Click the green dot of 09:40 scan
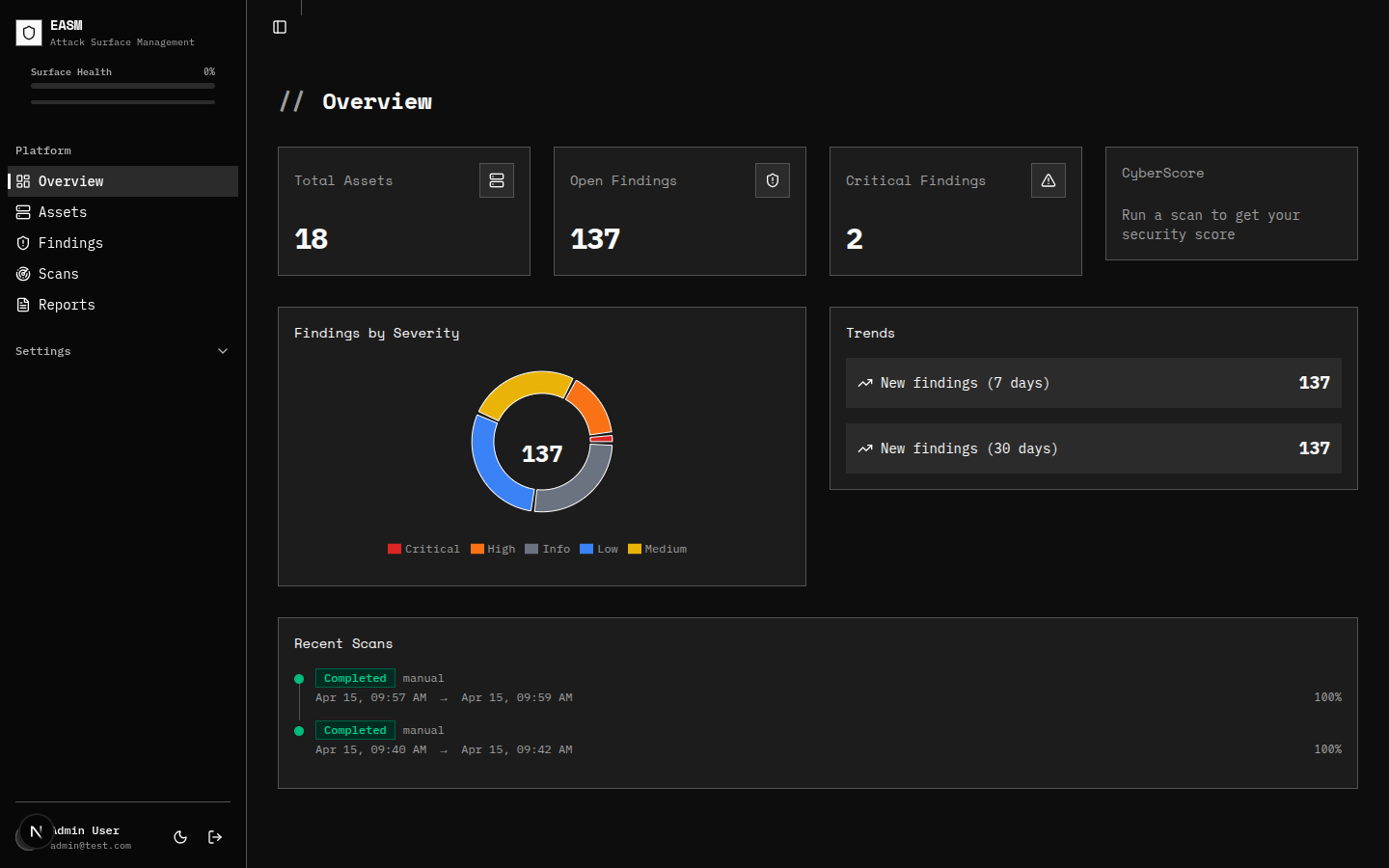1389x868 pixels. [x=299, y=731]
